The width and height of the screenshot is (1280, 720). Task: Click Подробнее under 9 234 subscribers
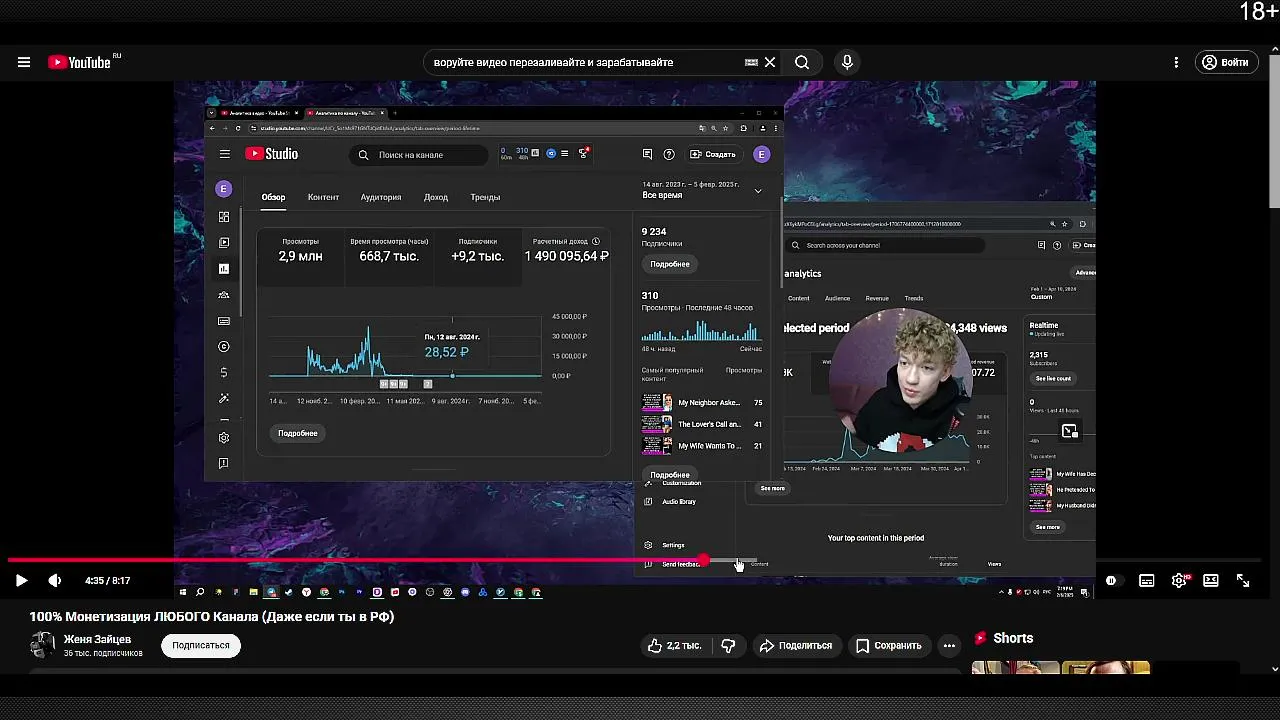(670, 264)
